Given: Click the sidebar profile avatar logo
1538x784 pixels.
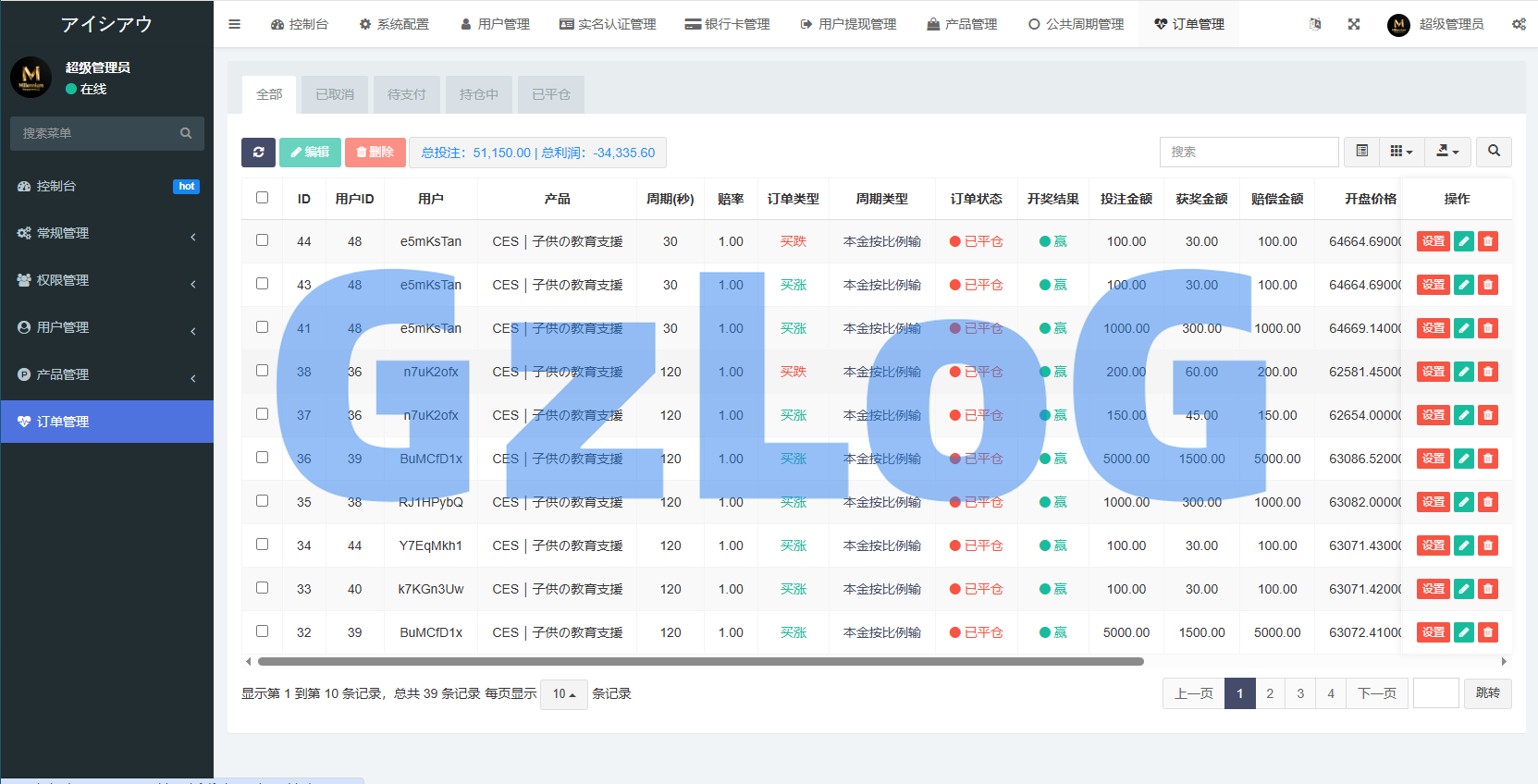Looking at the screenshot, I should click(x=31, y=77).
